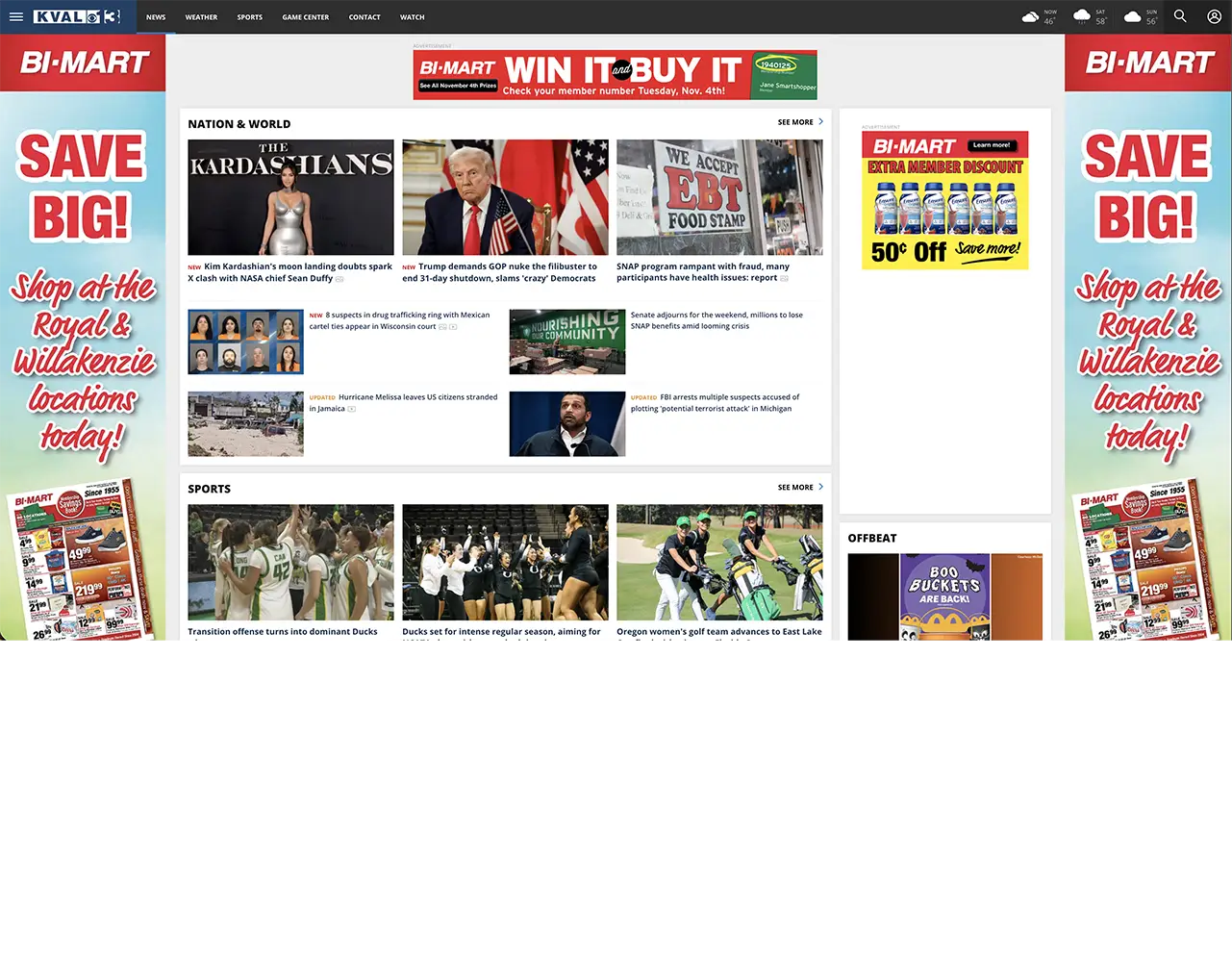Open the Ducks football celebration thumbnail
1232x962 pixels.
[290, 563]
